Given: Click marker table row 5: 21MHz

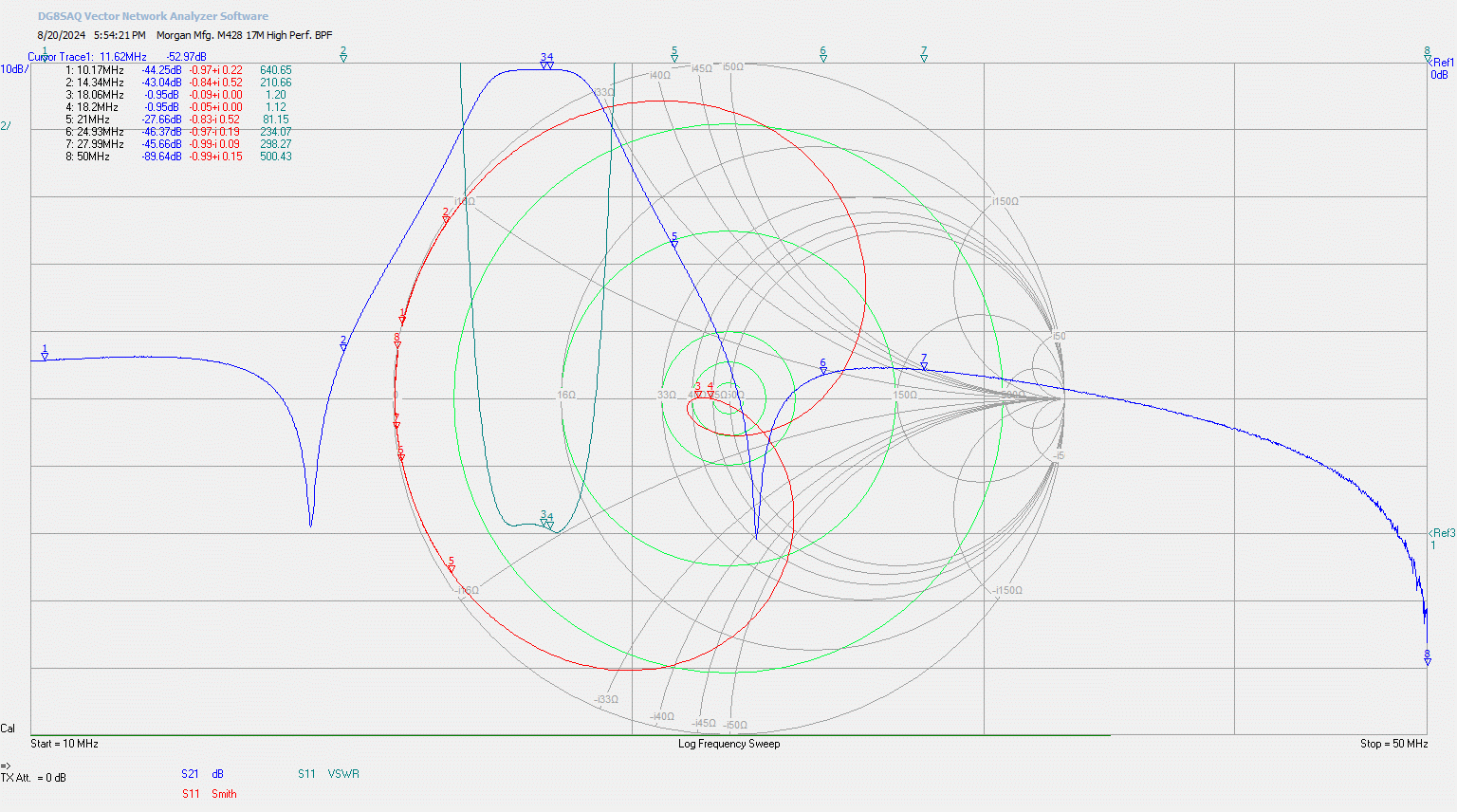Looking at the screenshot, I should [177, 120].
